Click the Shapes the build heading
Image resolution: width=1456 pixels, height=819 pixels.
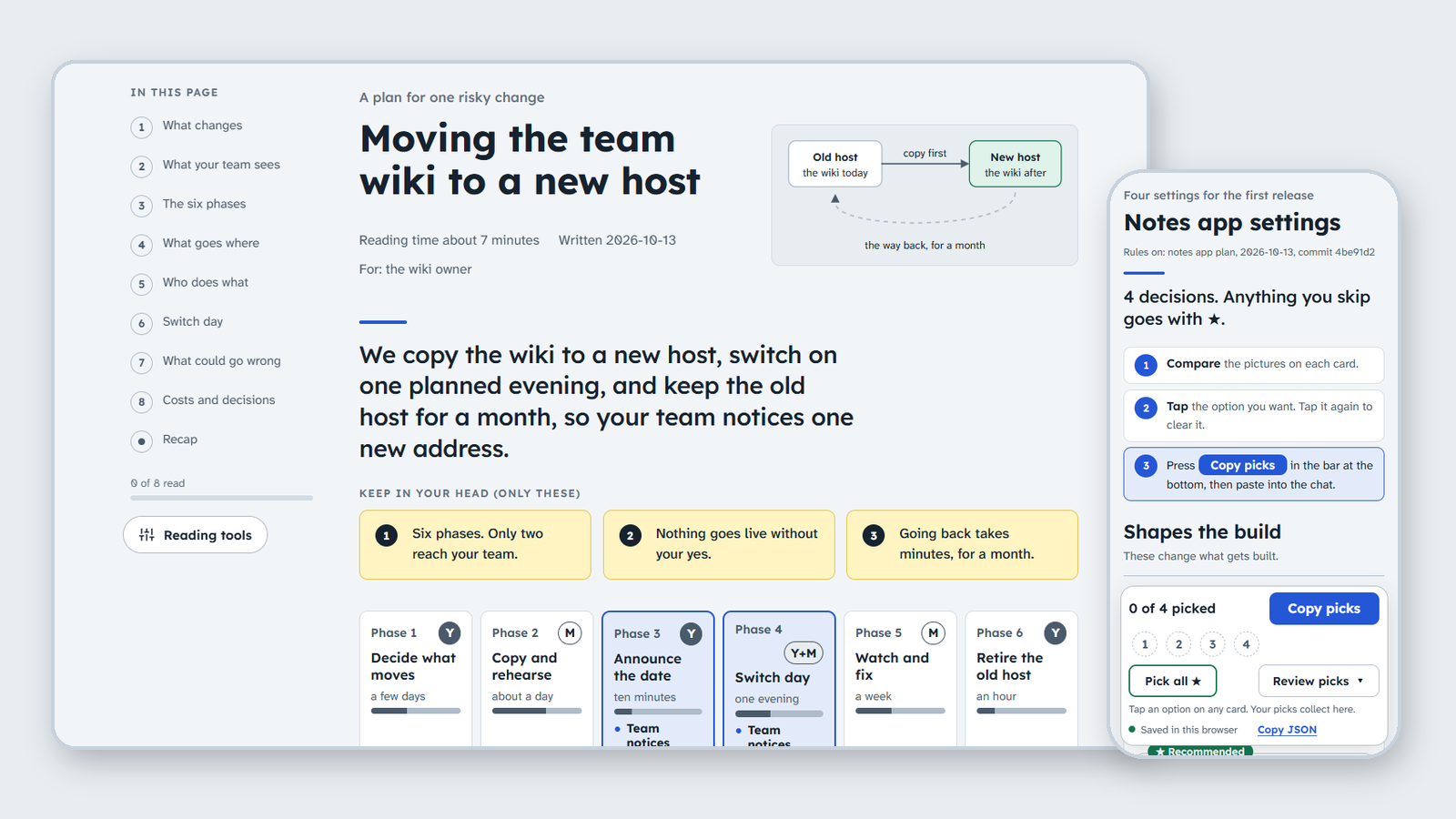[1201, 531]
